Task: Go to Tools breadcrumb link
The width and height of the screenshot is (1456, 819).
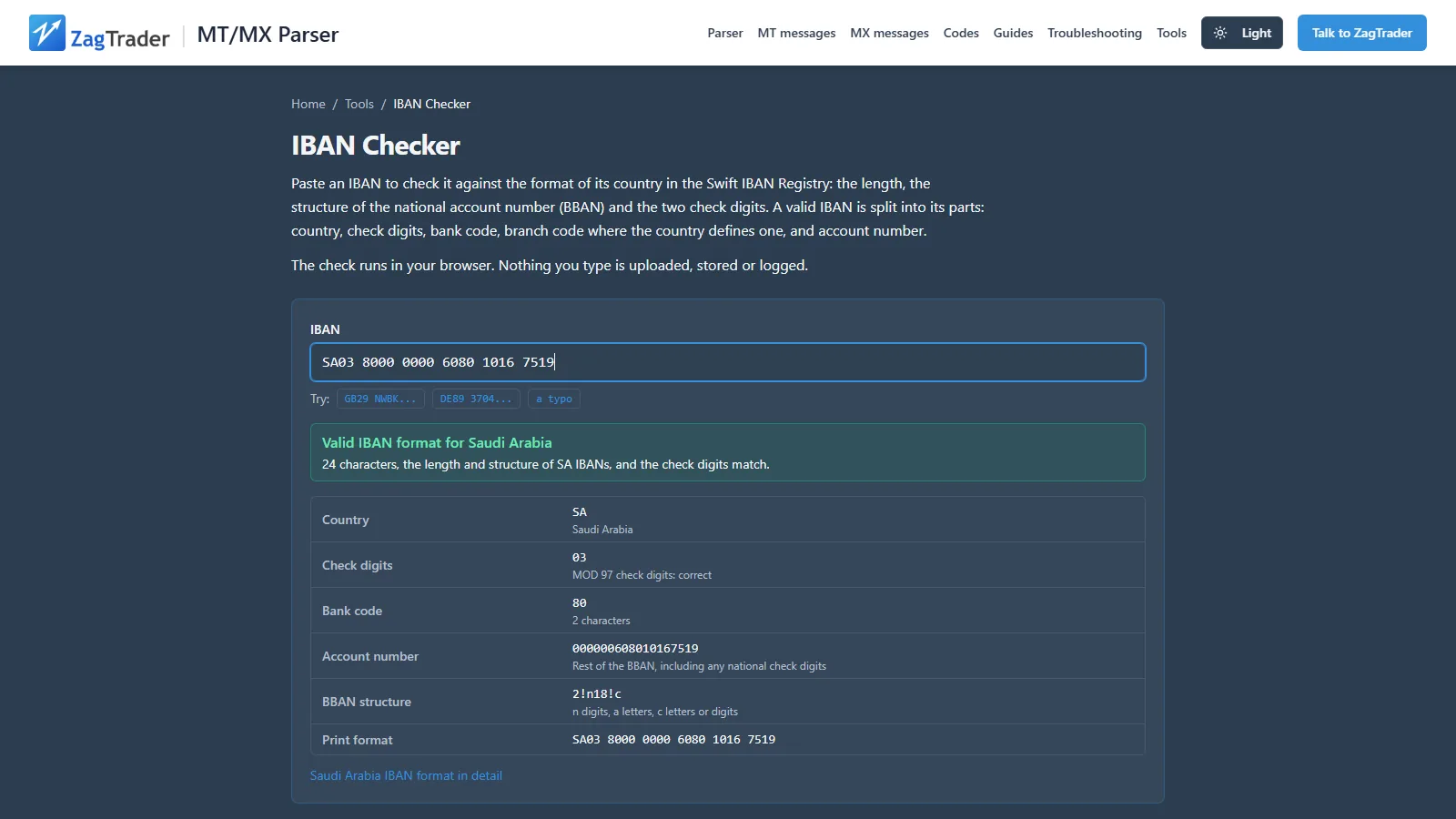Action: pos(359,104)
